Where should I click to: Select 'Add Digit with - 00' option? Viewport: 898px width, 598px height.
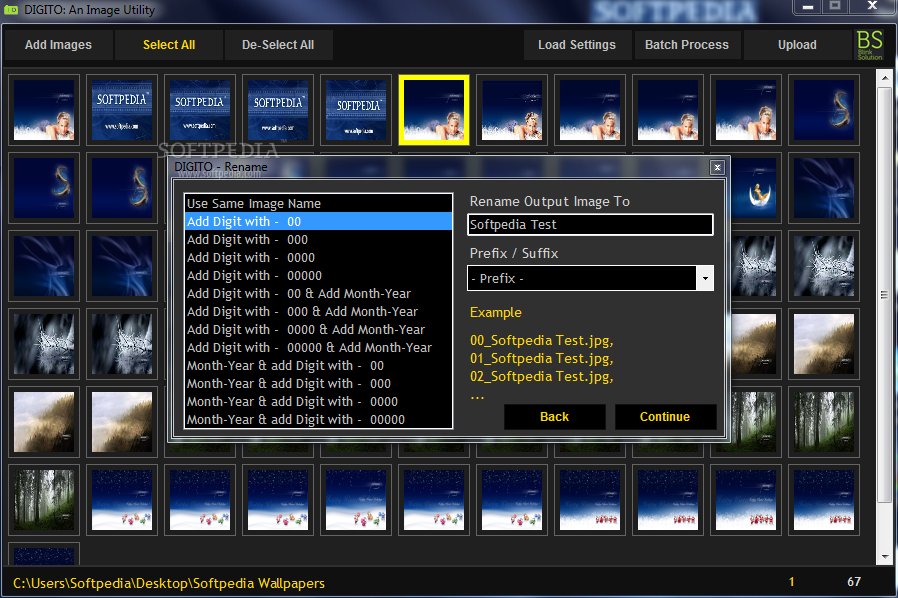(x=318, y=221)
